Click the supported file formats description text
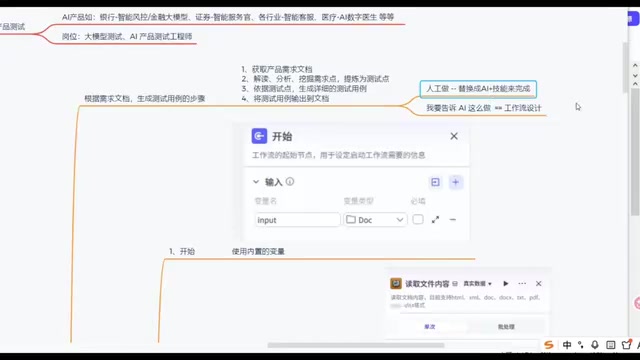Viewport: 640px width, 360px height. click(465, 301)
